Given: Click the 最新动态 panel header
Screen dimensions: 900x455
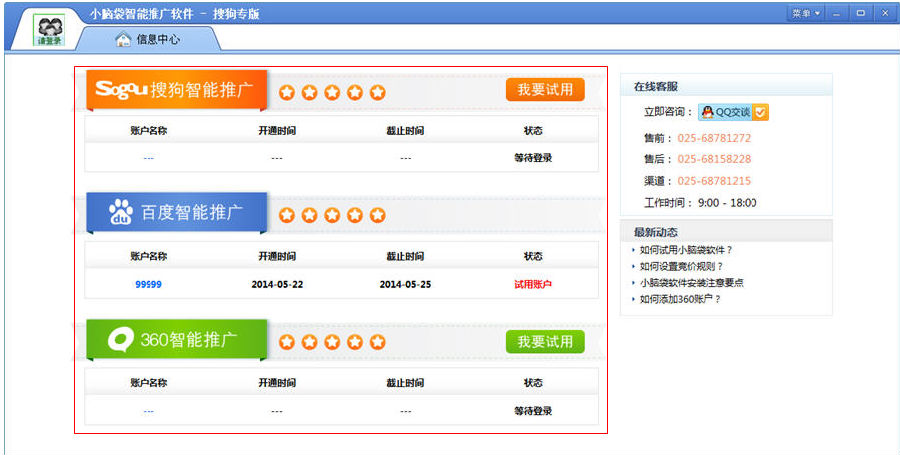Looking at the screenshot, I should 726,231.
